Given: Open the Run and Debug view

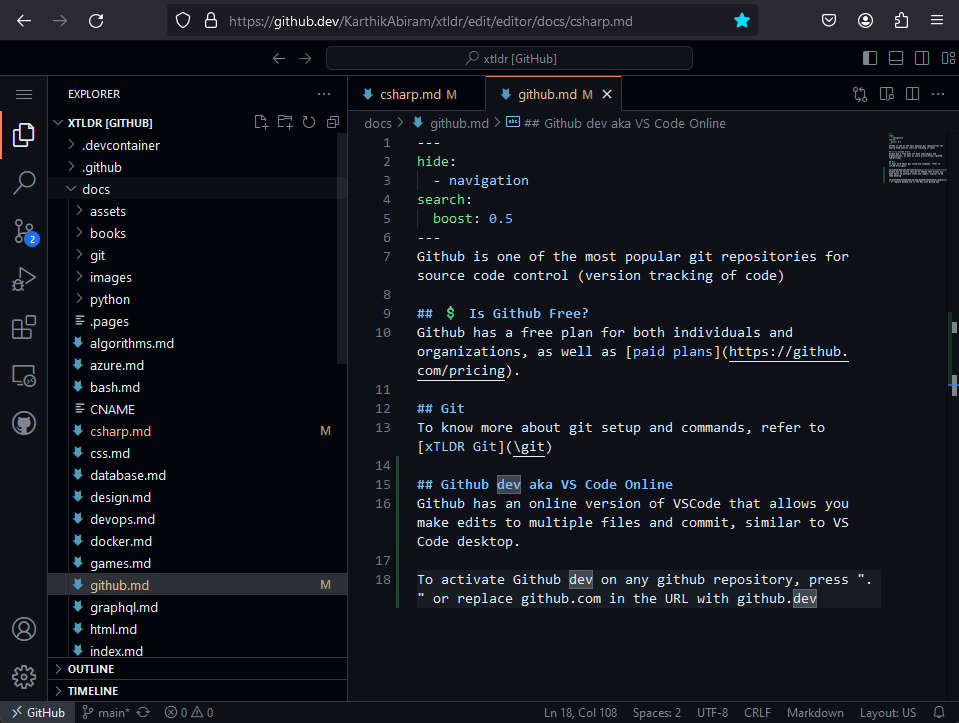Looking at the screenshot, I should click(x=23, y=279).
